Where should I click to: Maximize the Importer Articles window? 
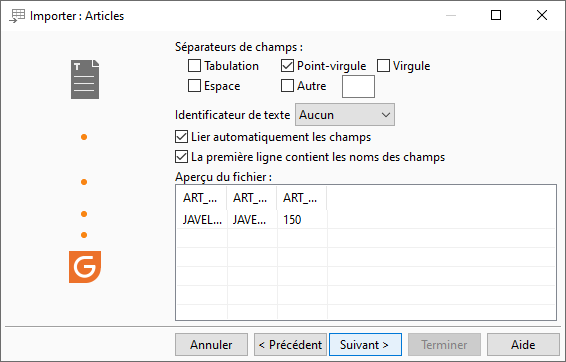(496, 15)
